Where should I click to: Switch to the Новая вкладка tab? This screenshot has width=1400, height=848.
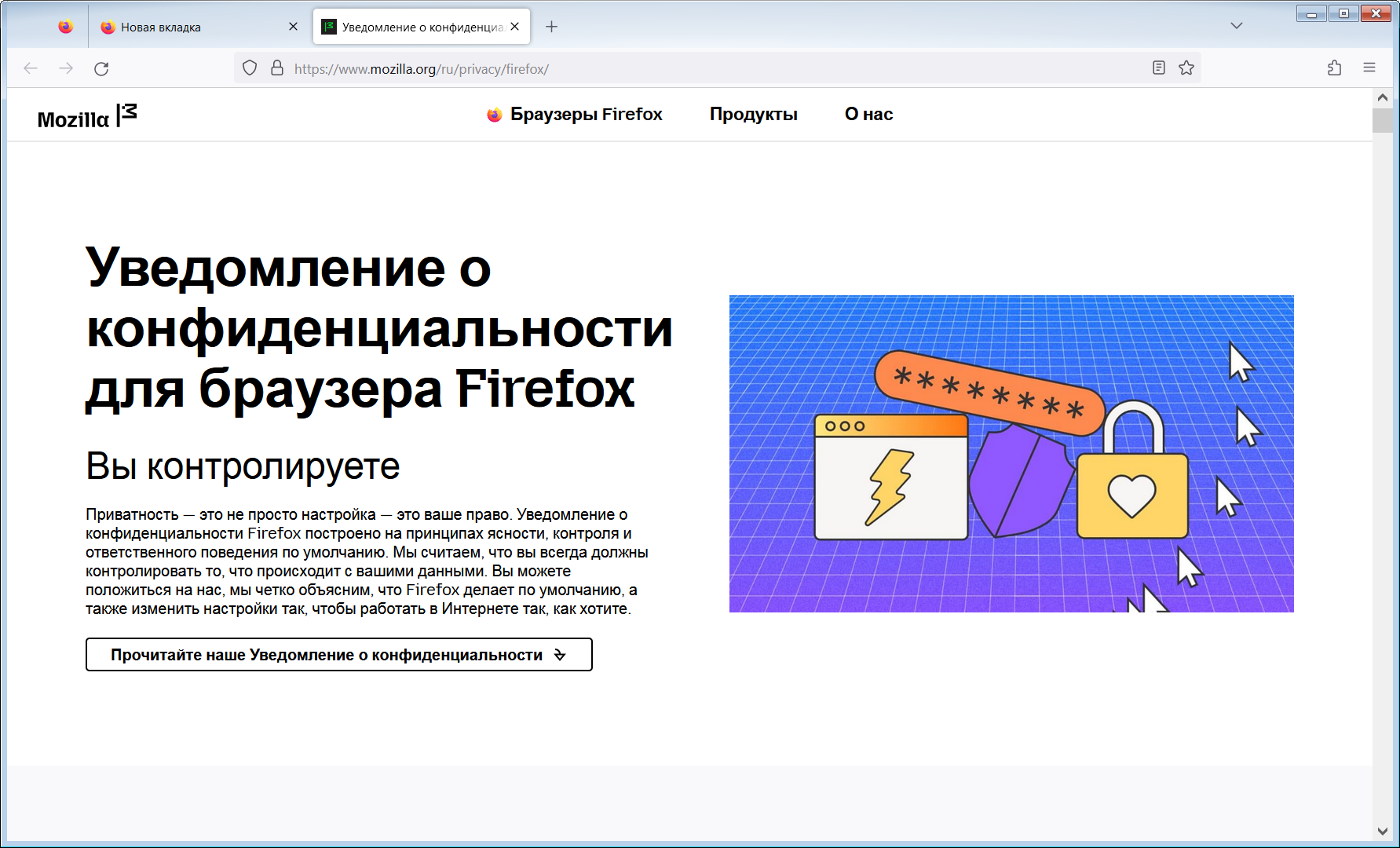(x=200, y=27)
